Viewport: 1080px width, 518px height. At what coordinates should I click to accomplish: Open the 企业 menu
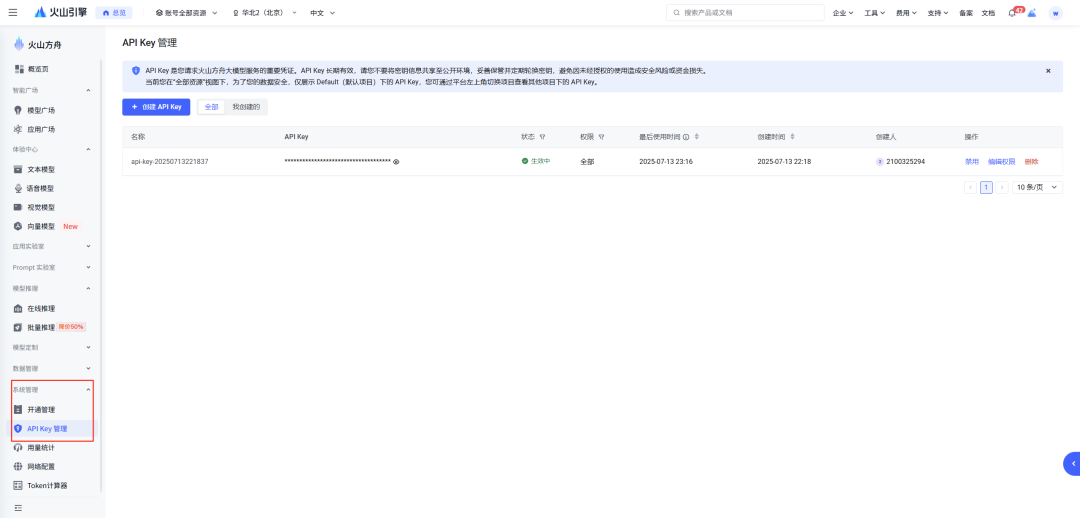tap(843, 12)
